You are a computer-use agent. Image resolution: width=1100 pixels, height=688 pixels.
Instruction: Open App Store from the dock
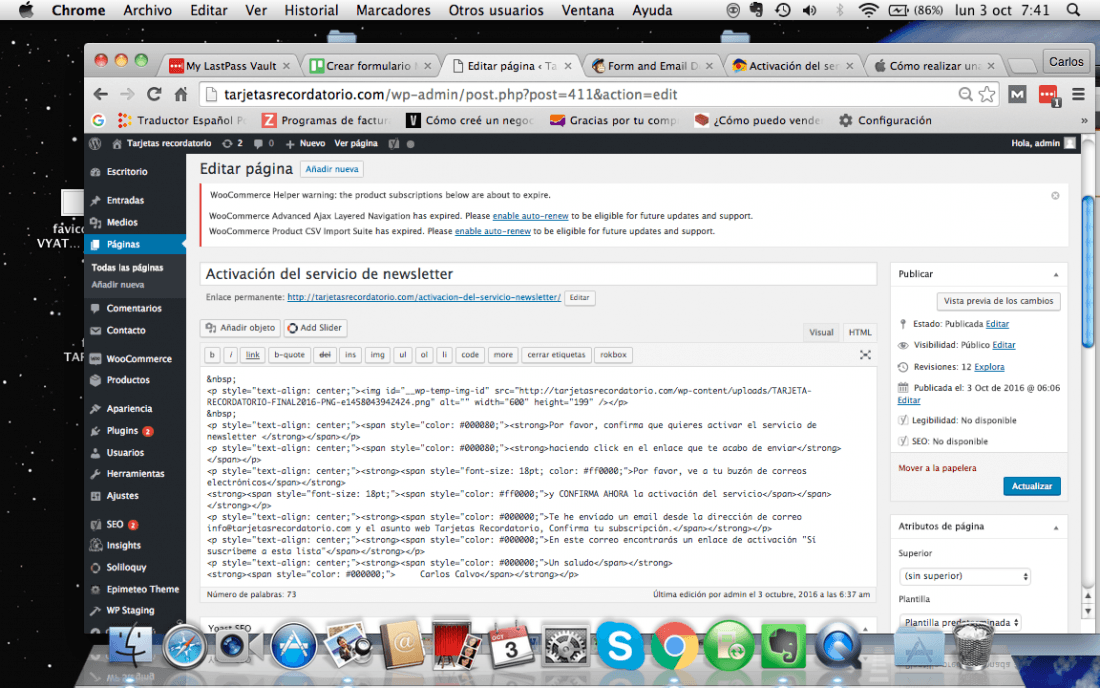pyautogui.click(x=293, y=645)
